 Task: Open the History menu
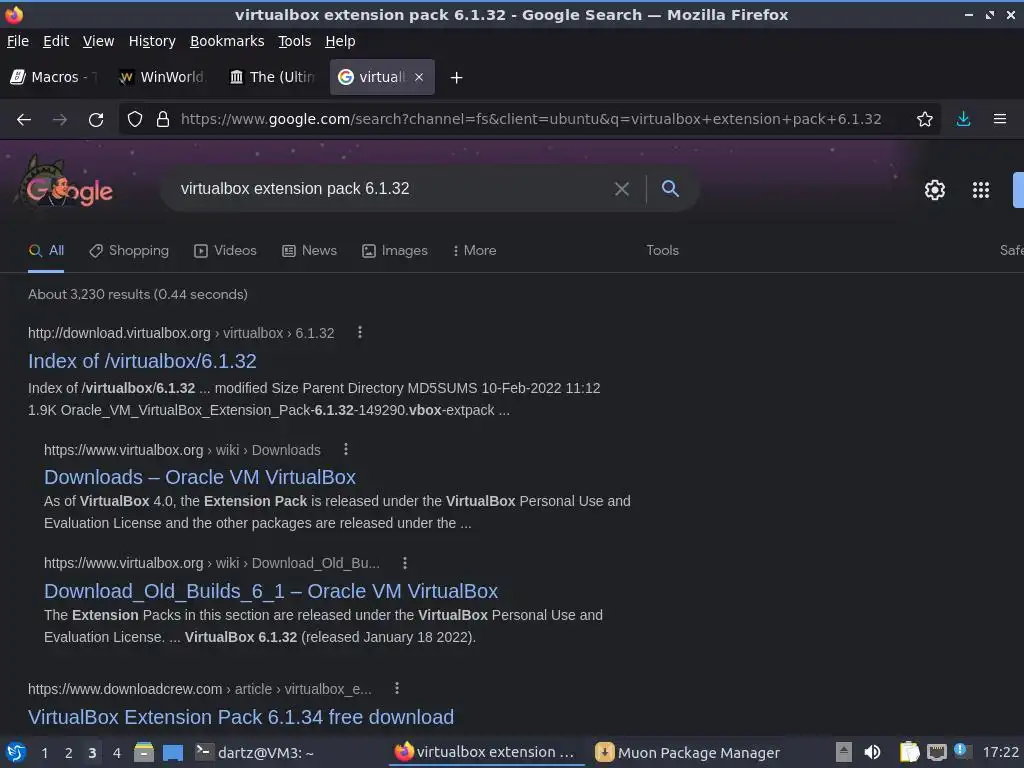click(152, 41)
